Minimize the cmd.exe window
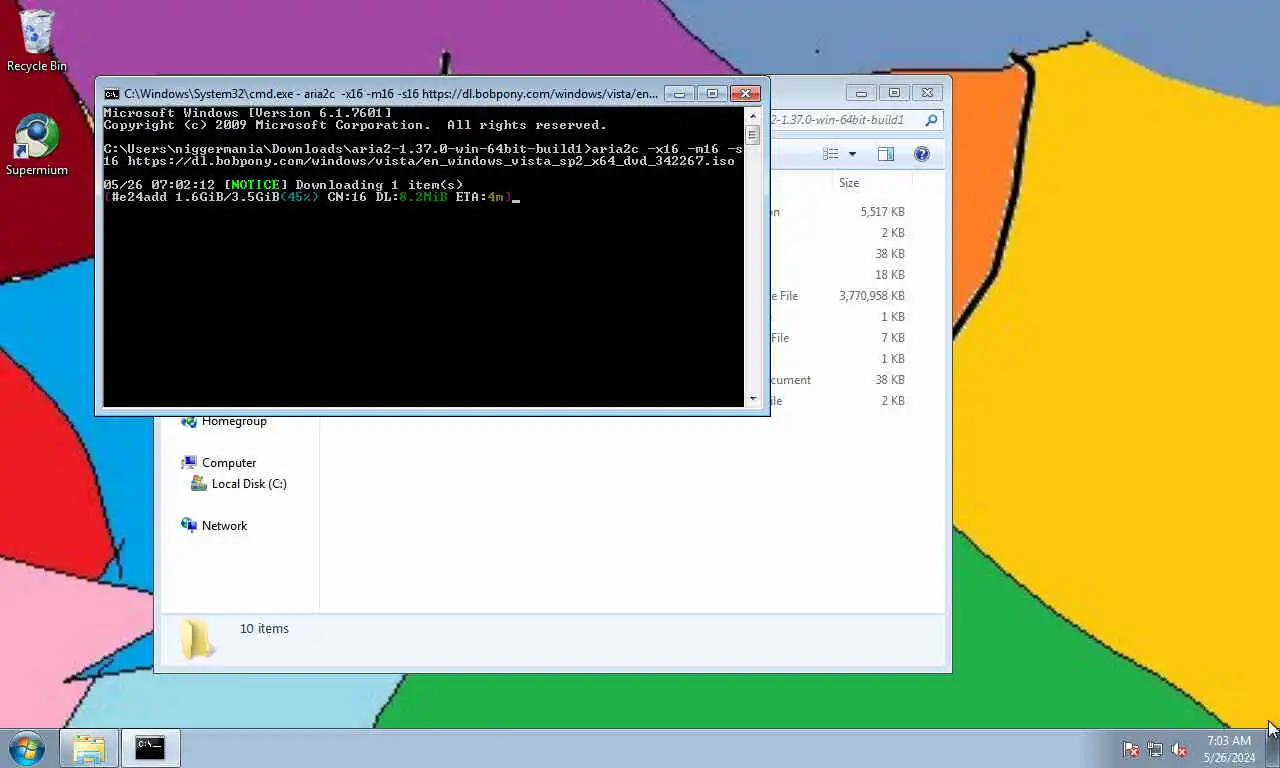 pyautogui.click(x=679, y=94)
